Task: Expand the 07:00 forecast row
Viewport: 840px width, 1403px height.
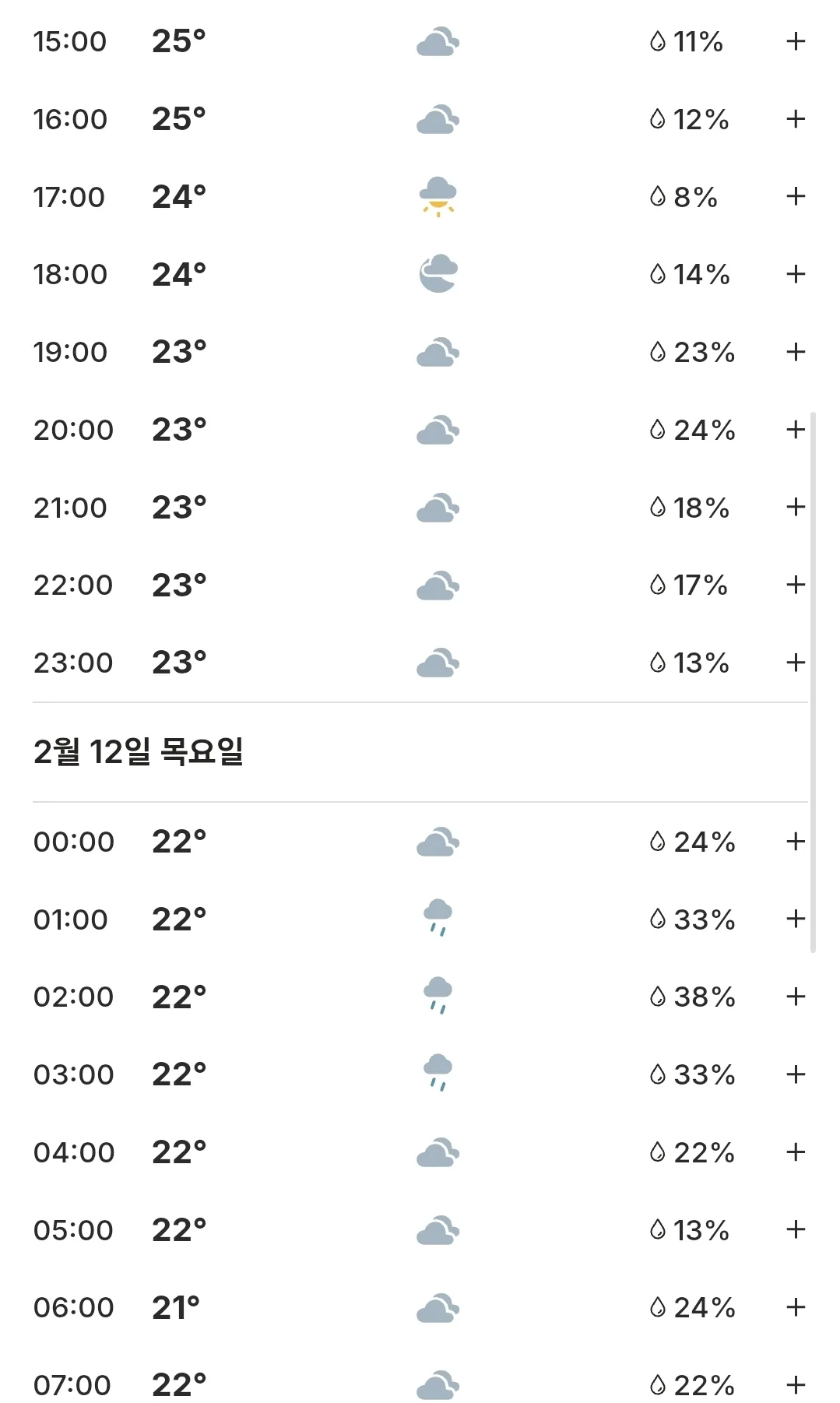Action: (x=796, y=1385)
